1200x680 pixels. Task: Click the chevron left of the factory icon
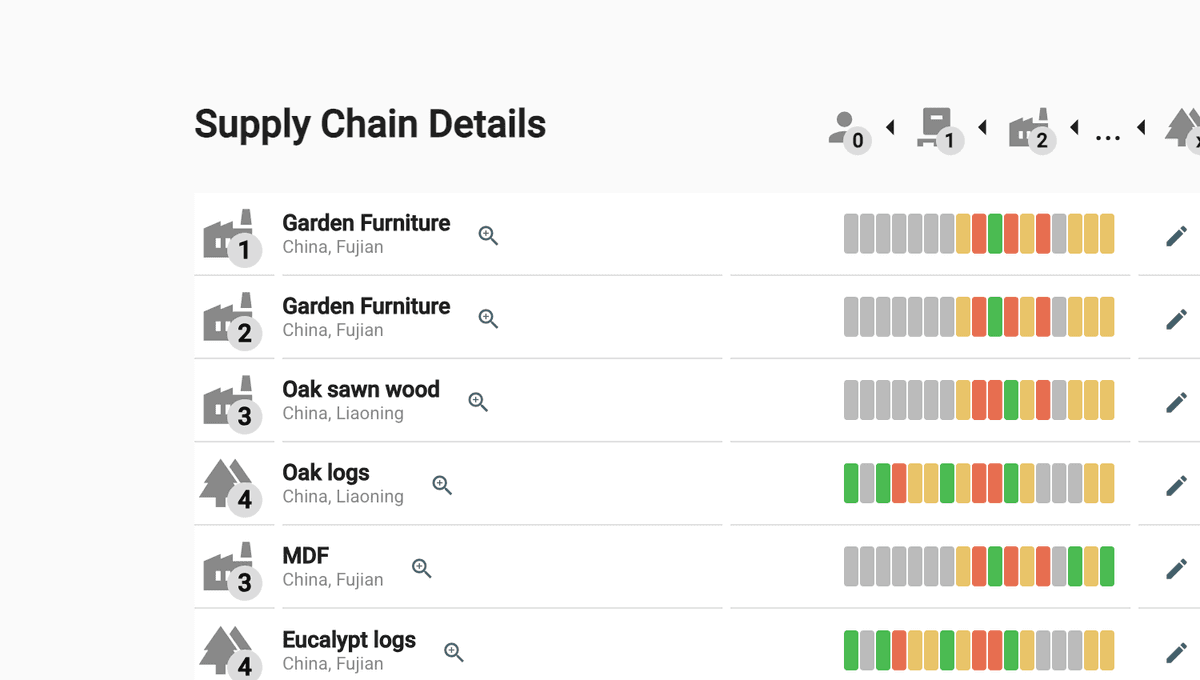click(981, 127)
